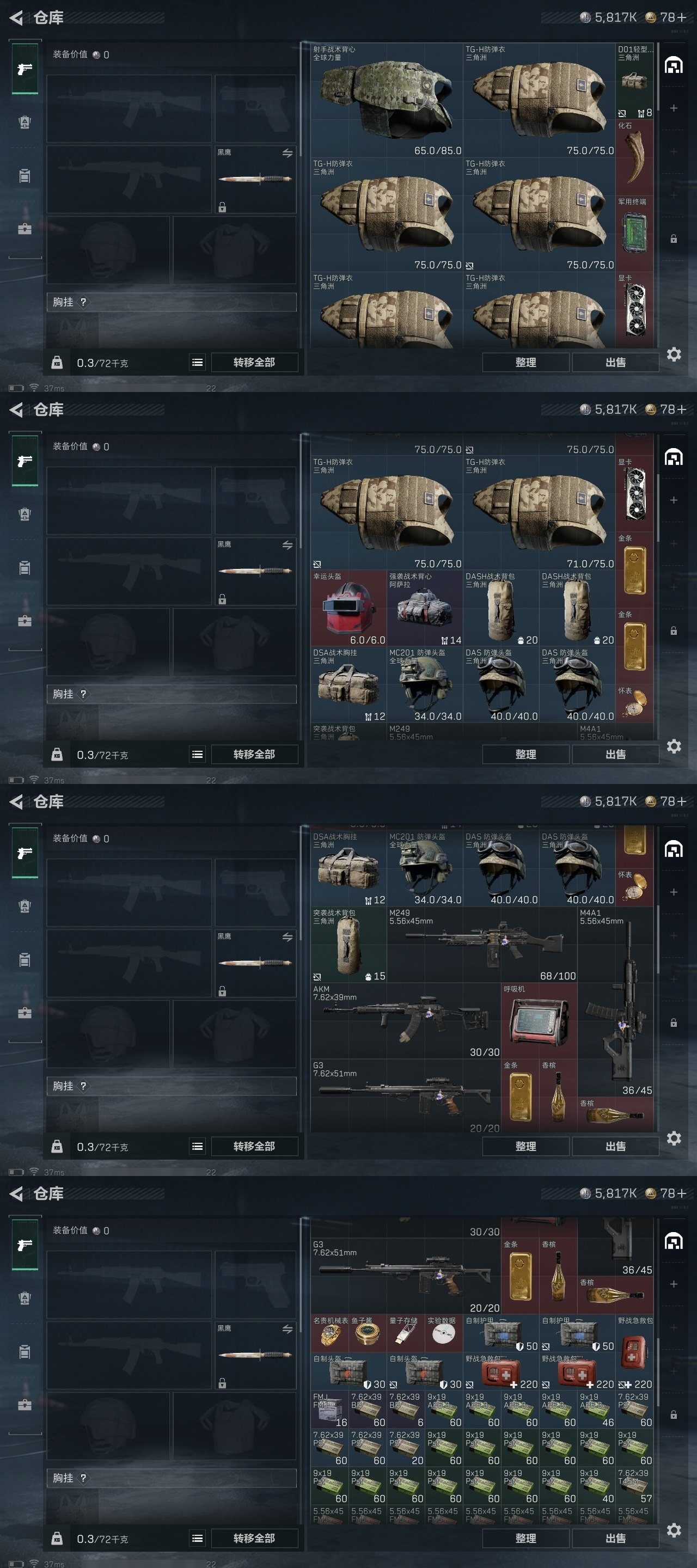Choose the 量子存储 USB drive item
This screenshot has height=1568, width=697.
406,1333
